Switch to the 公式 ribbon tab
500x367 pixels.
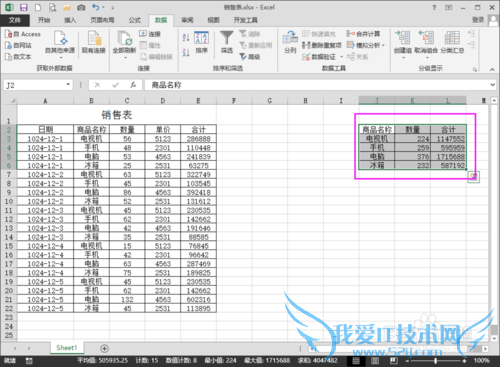coord(135,20)
